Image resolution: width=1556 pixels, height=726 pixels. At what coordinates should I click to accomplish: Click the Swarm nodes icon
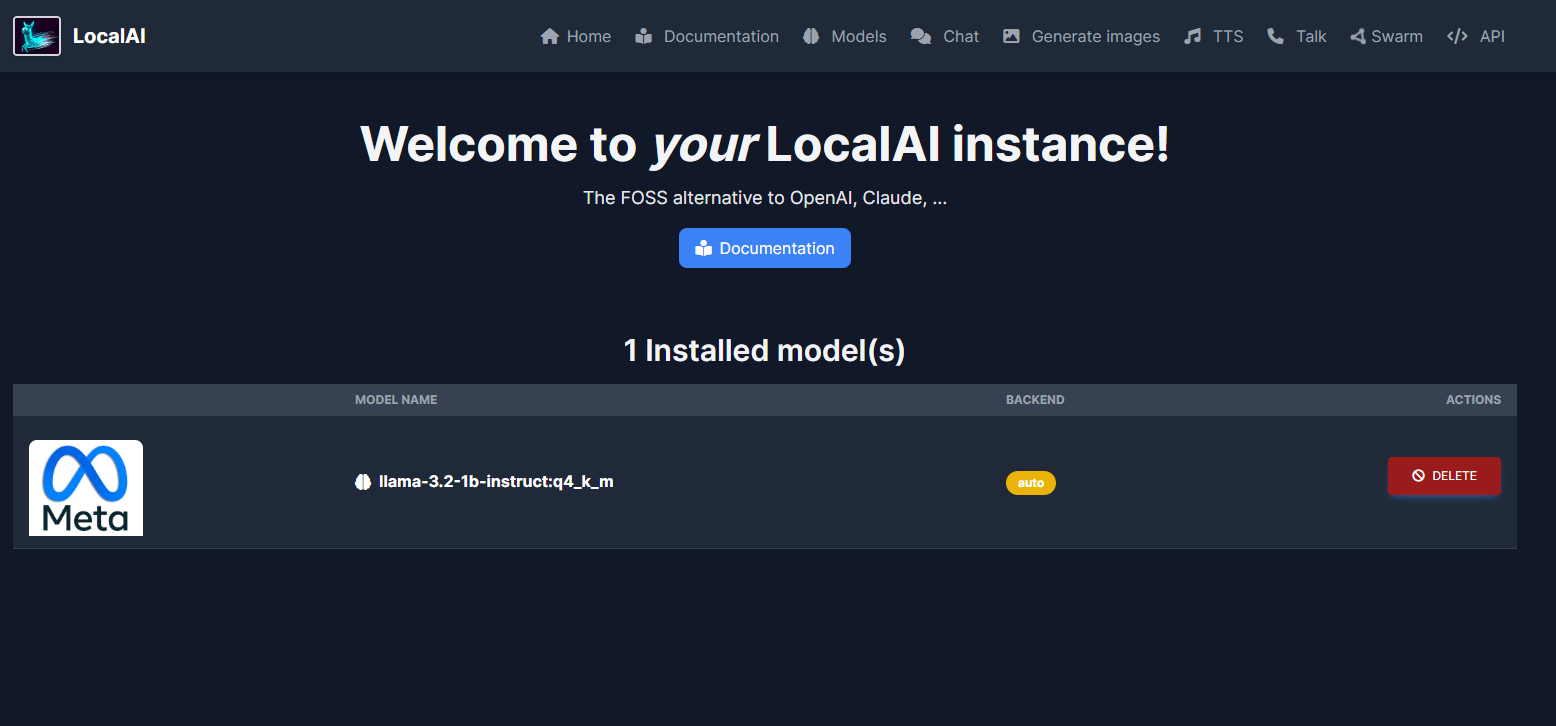(1357, 36)
